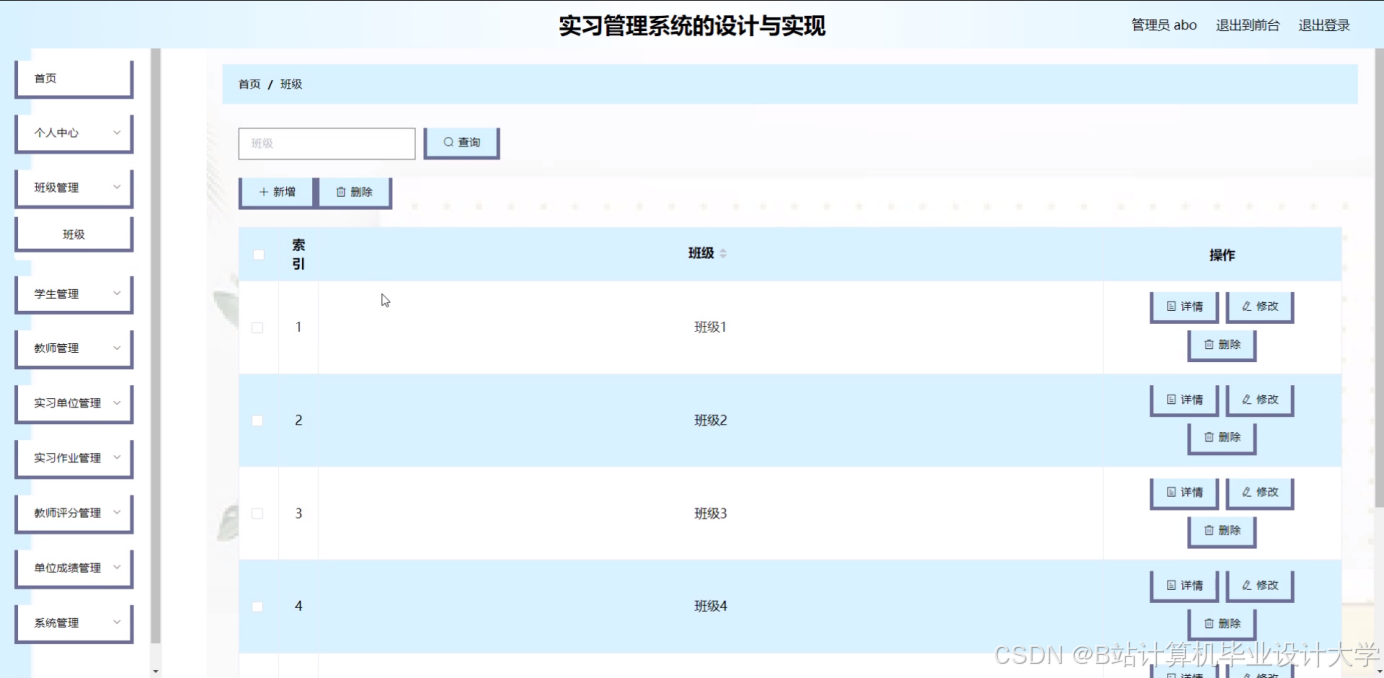Viewport: 1384px width, 678px height.
Task: Check the checkbox for row 1 班级1
Action: pyautogui.click(x=258, y=327)
